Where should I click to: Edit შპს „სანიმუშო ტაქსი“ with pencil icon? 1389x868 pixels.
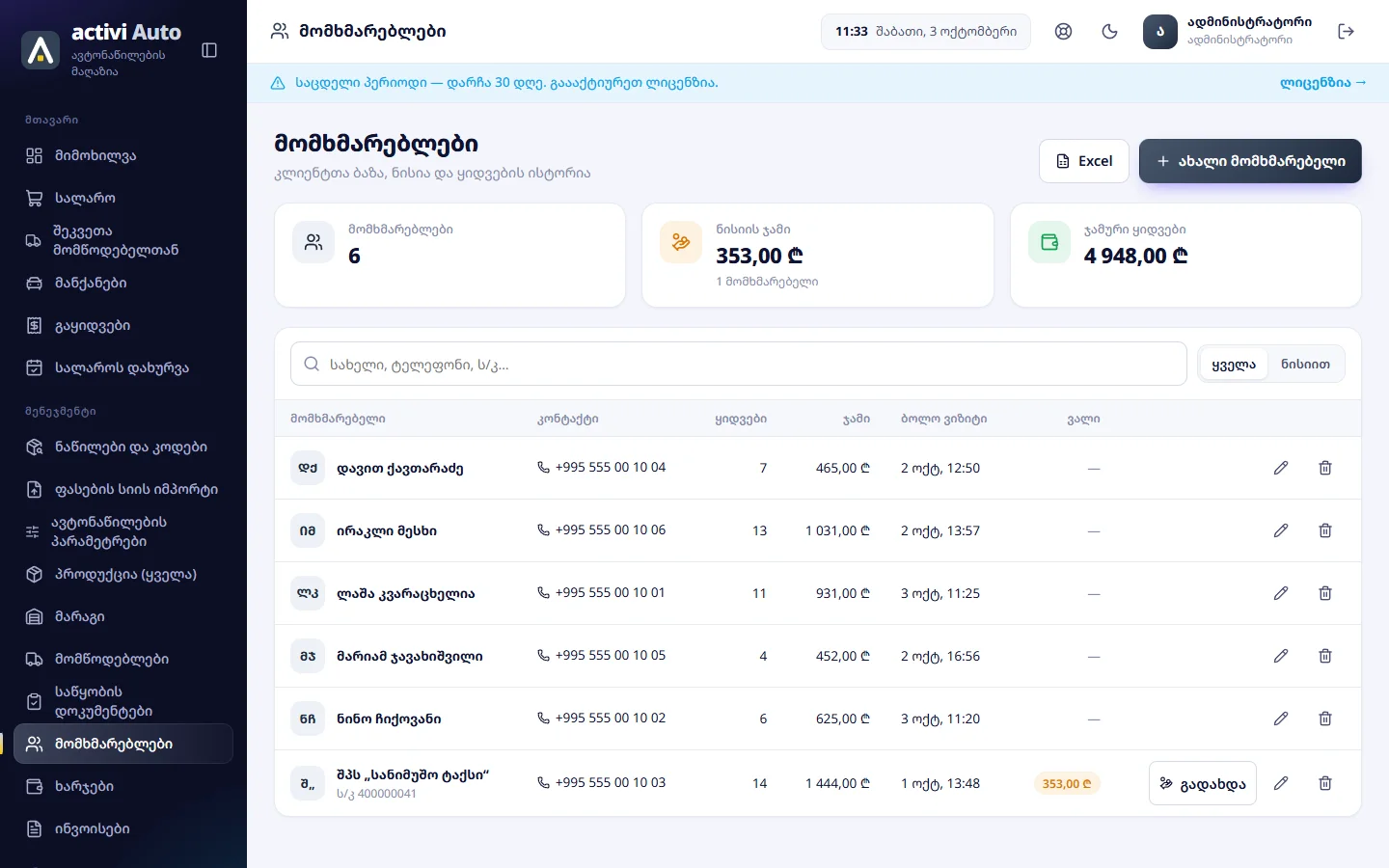pyautogui.click(x=1281, y=783)
